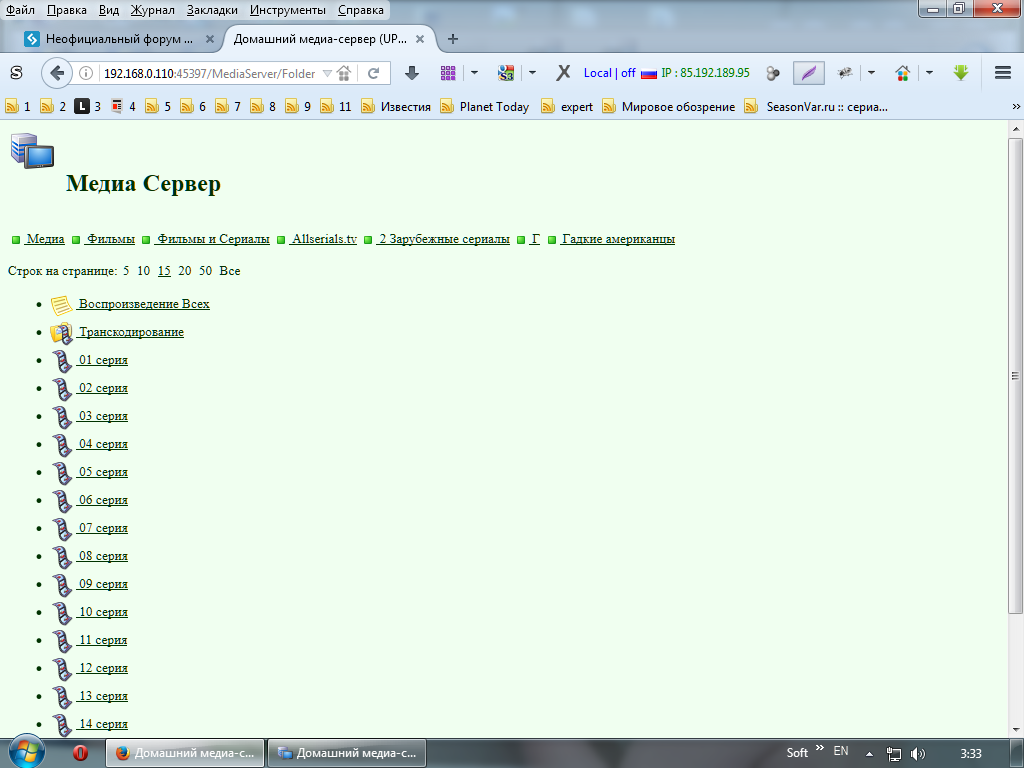Click the Opera icon in the taskbar

(81, 753)
